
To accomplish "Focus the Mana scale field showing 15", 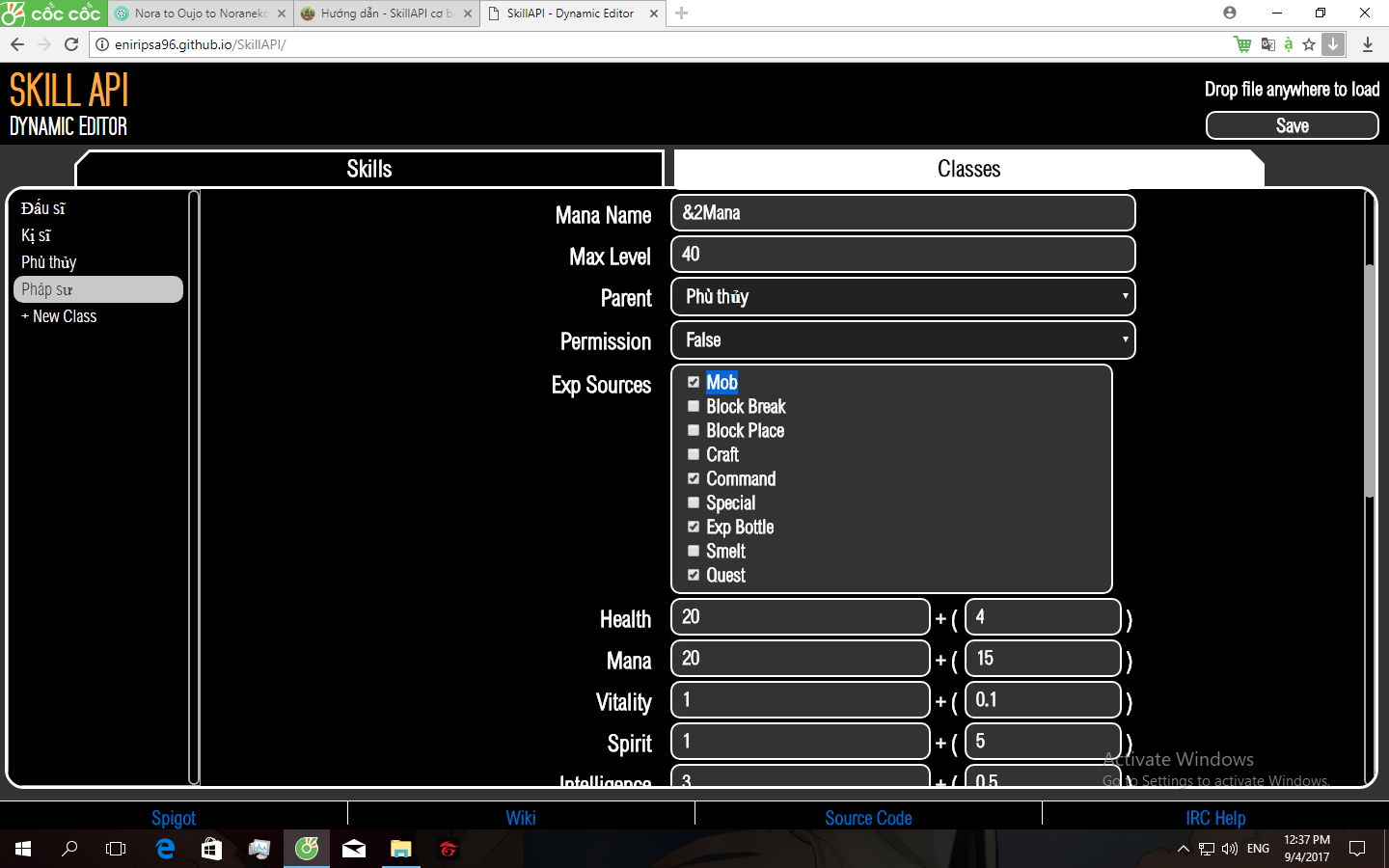I will 1044,659.
